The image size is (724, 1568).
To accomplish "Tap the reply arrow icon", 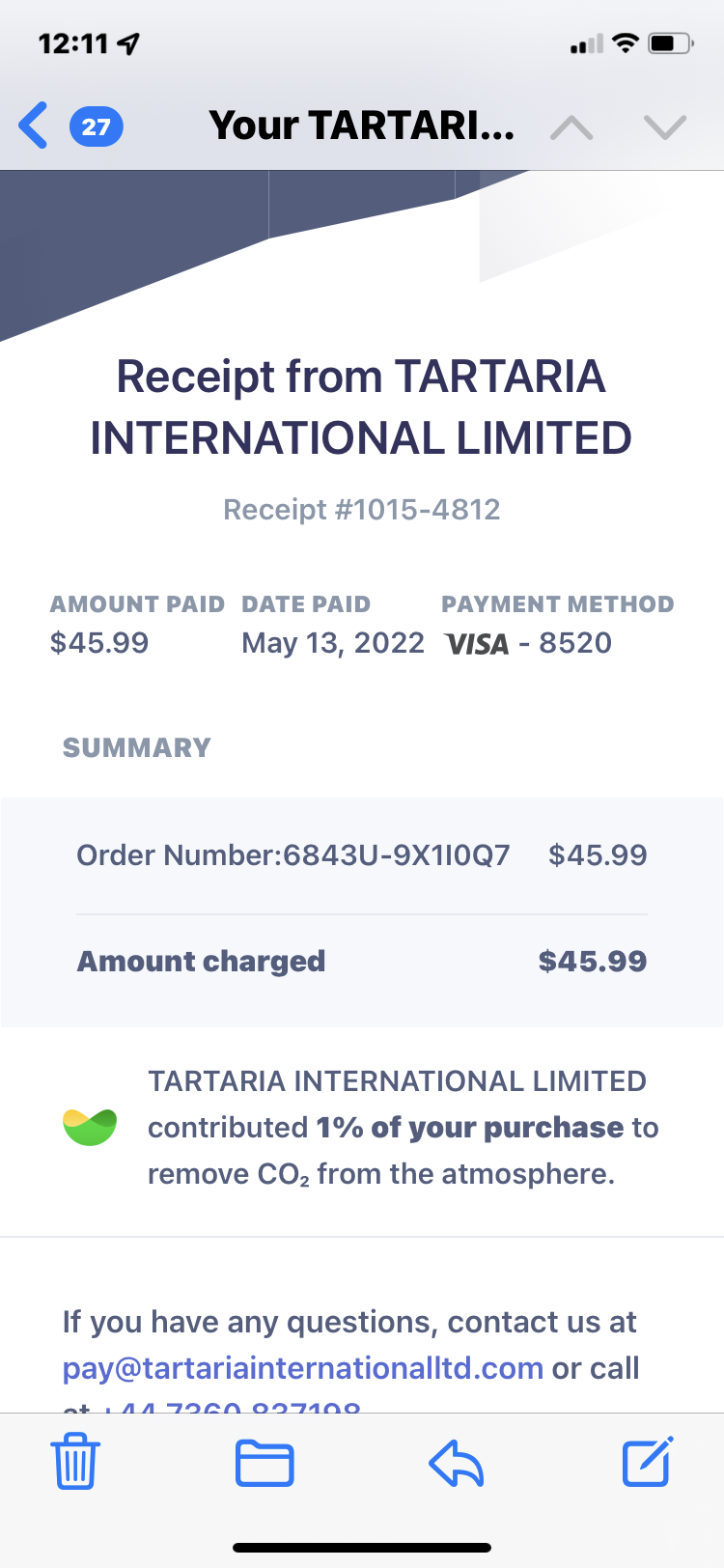I will (x=456, y=1463).
